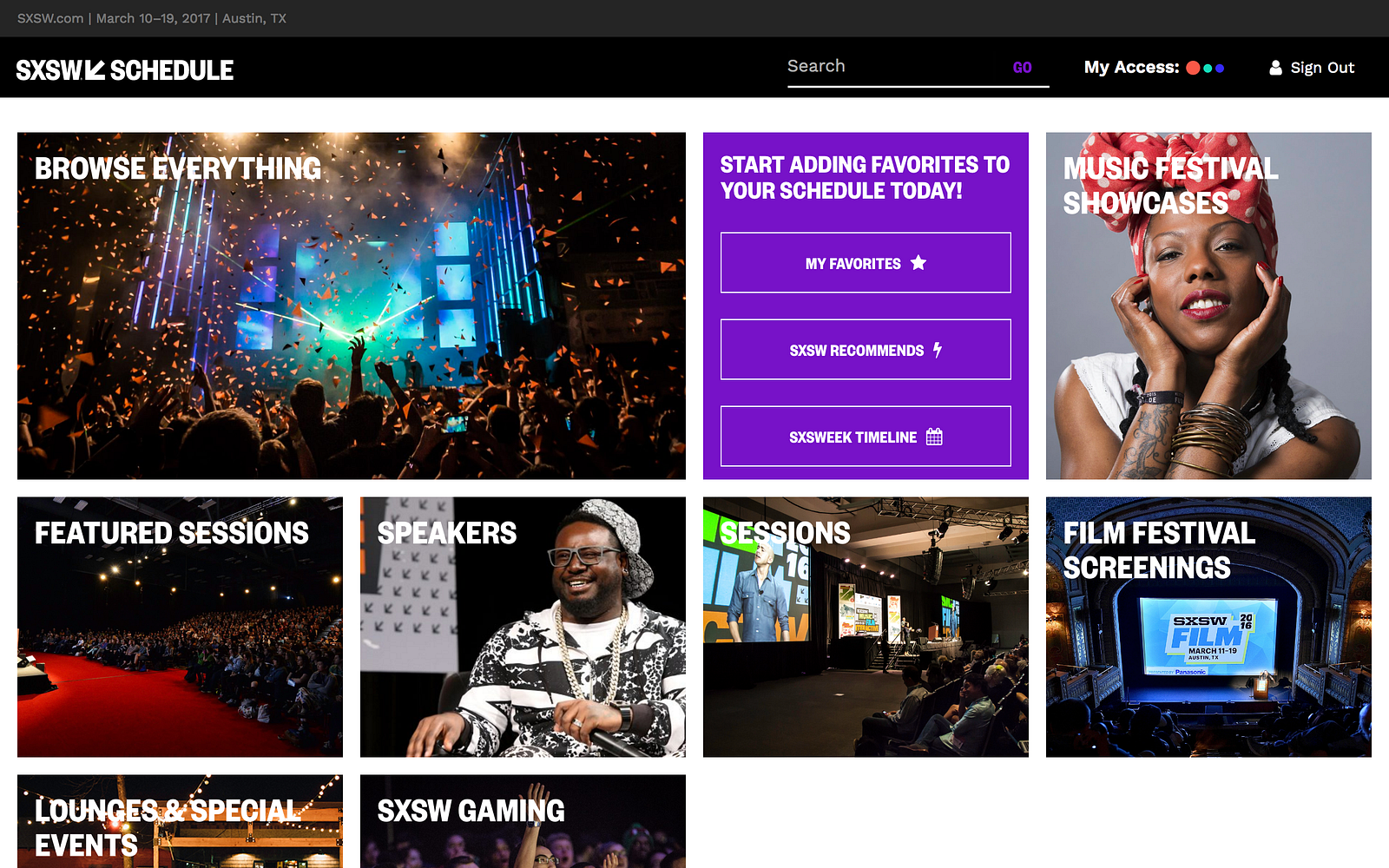Open the SXSW.com link in top bar
Screen dimensions: 1389x868
pyautogui.click(x=50, y=18)
